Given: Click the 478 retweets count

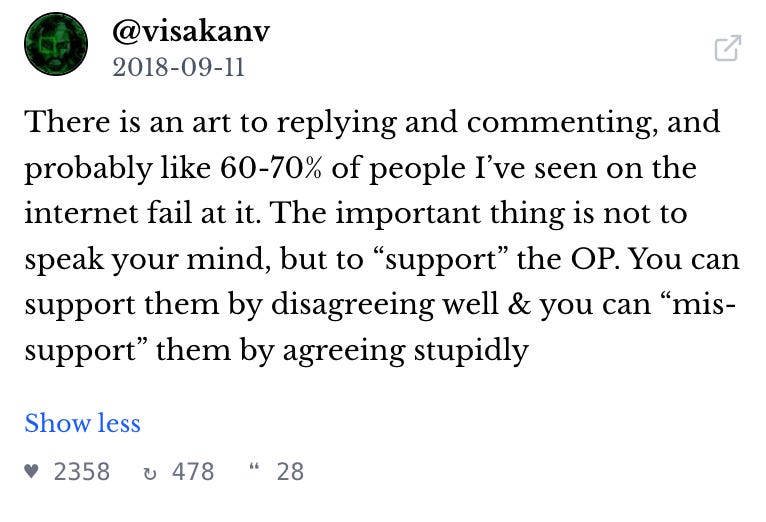Looking at the screenshot, I should [x=193, y=472].
